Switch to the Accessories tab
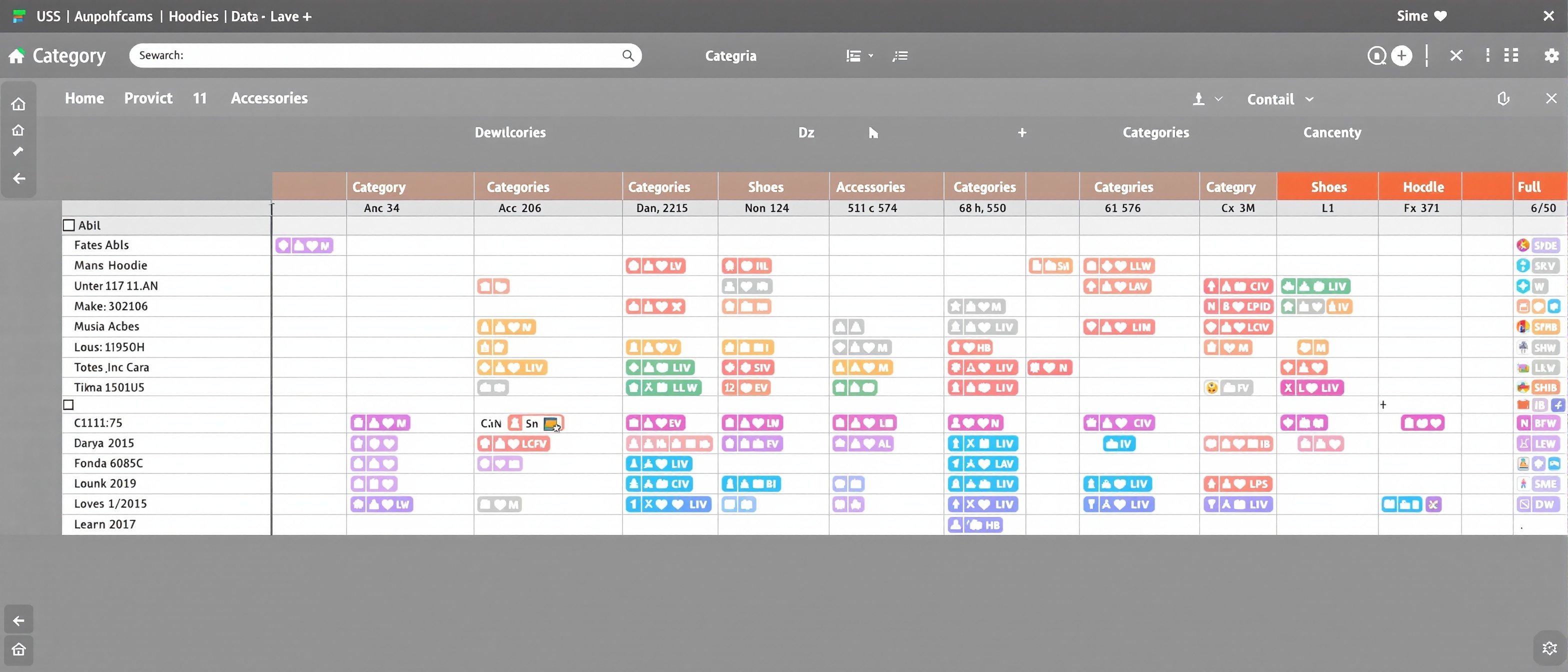 (269, 98)
